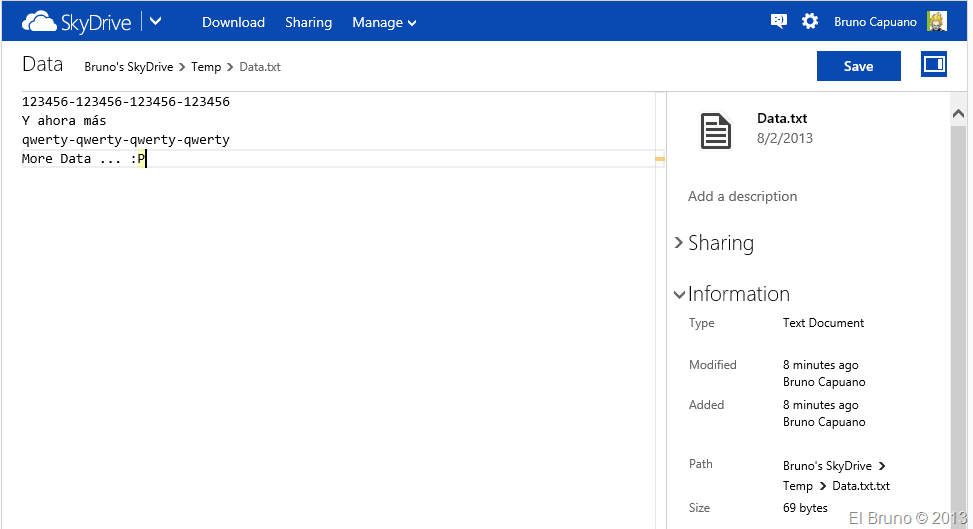
Task: Toggle the details pane icon
Action: click(934, 65)
